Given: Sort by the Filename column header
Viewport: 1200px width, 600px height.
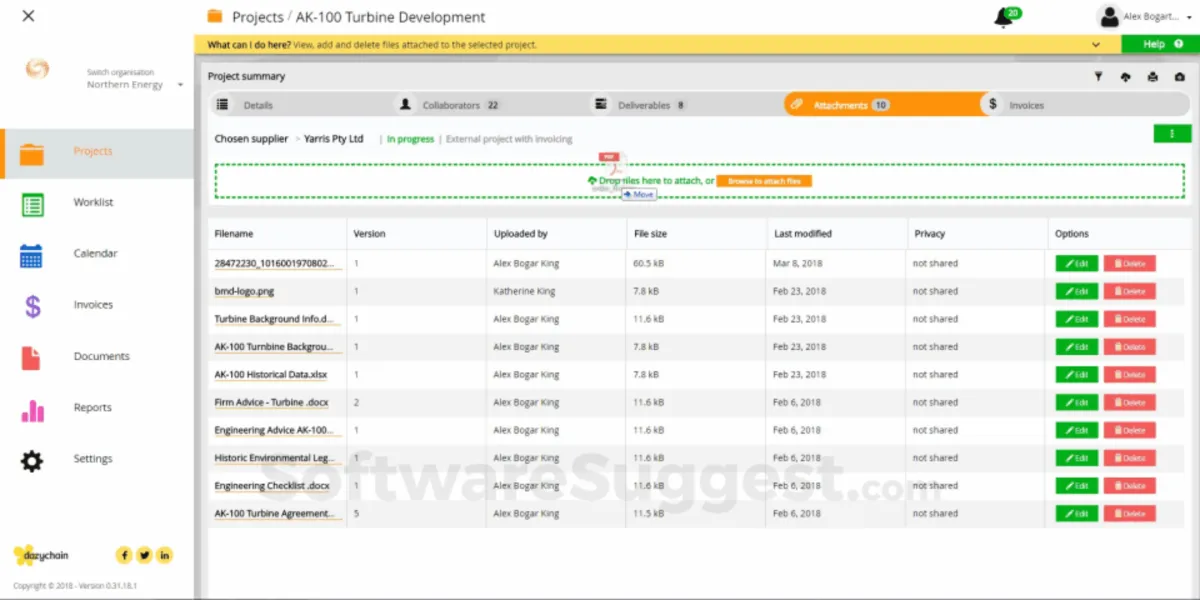Looking at the screenshot, I should 234,234.
